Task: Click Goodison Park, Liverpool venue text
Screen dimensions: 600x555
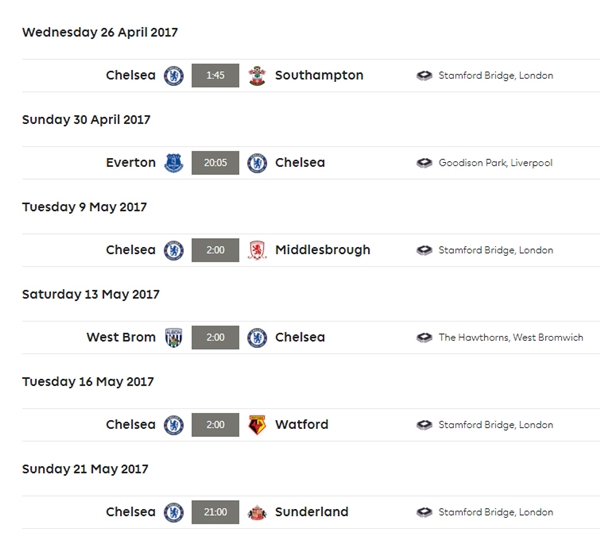Action: click(496, 163)
